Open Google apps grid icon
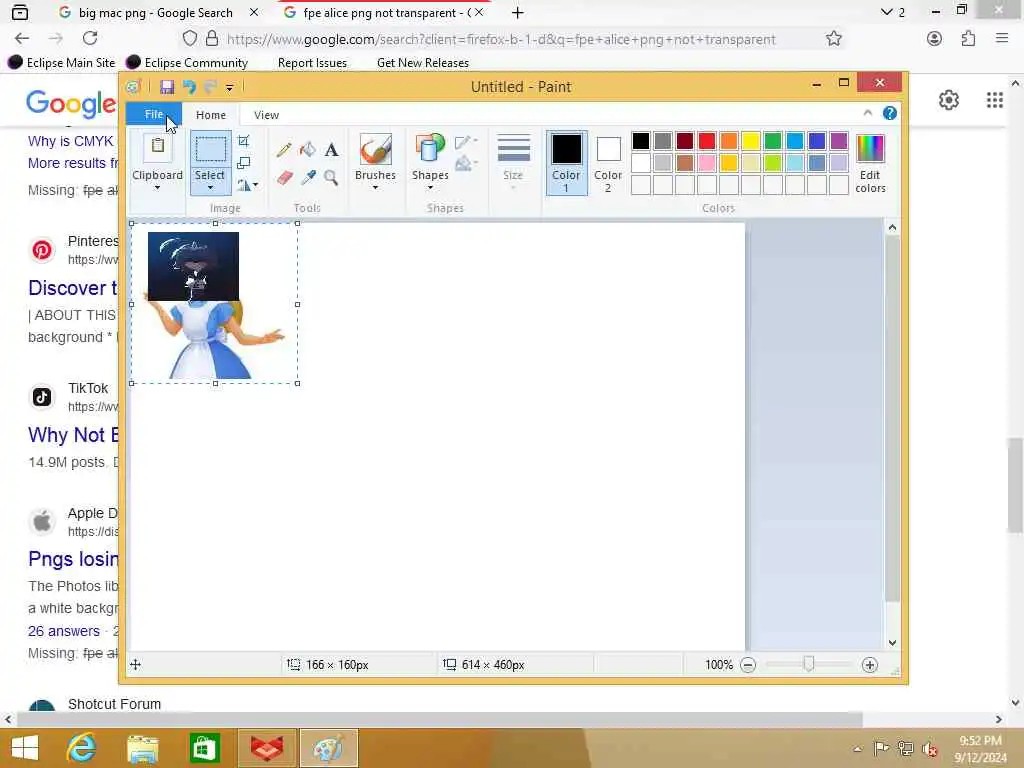1024x768 pixels. coord(995,100)
